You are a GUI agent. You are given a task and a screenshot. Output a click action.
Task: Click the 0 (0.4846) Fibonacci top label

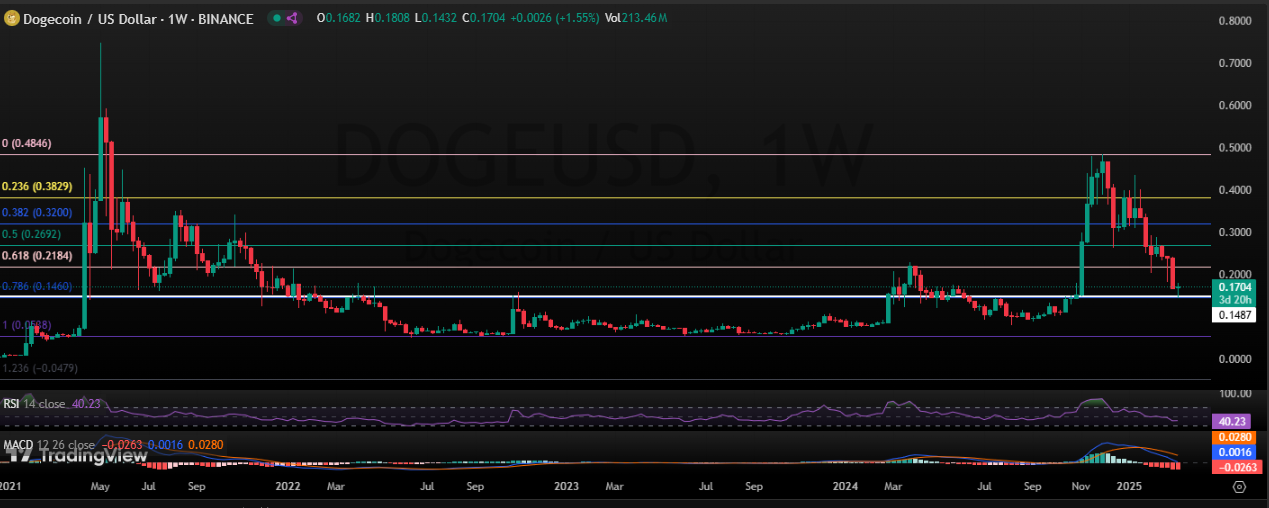coord(27,143)
